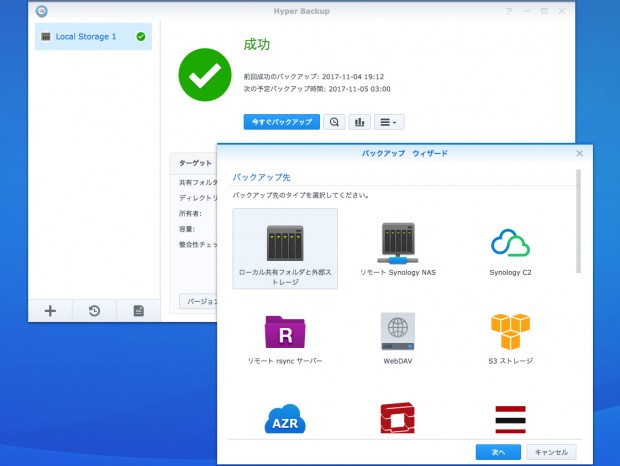Click the ターゲット panel header

(194, 163)
